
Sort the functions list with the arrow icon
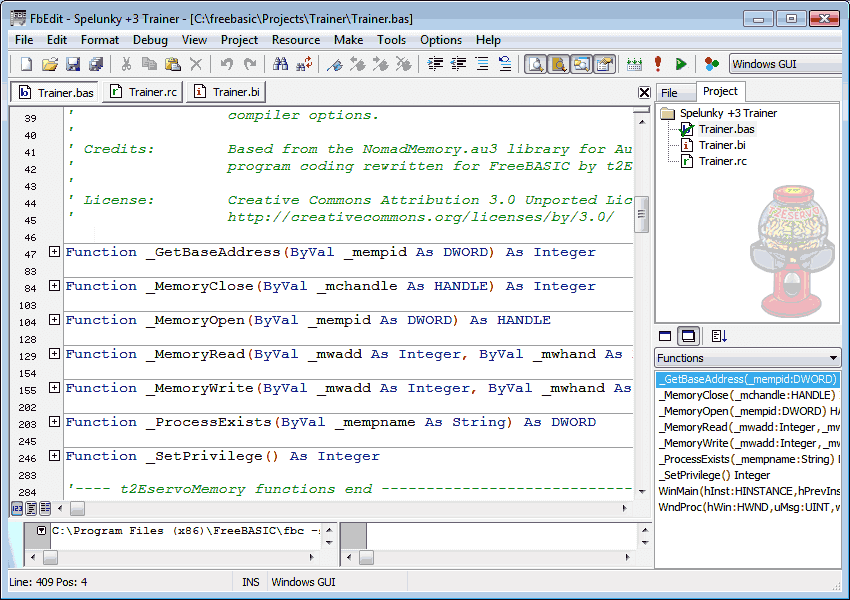pyautogui.click(x=719, y=336)
